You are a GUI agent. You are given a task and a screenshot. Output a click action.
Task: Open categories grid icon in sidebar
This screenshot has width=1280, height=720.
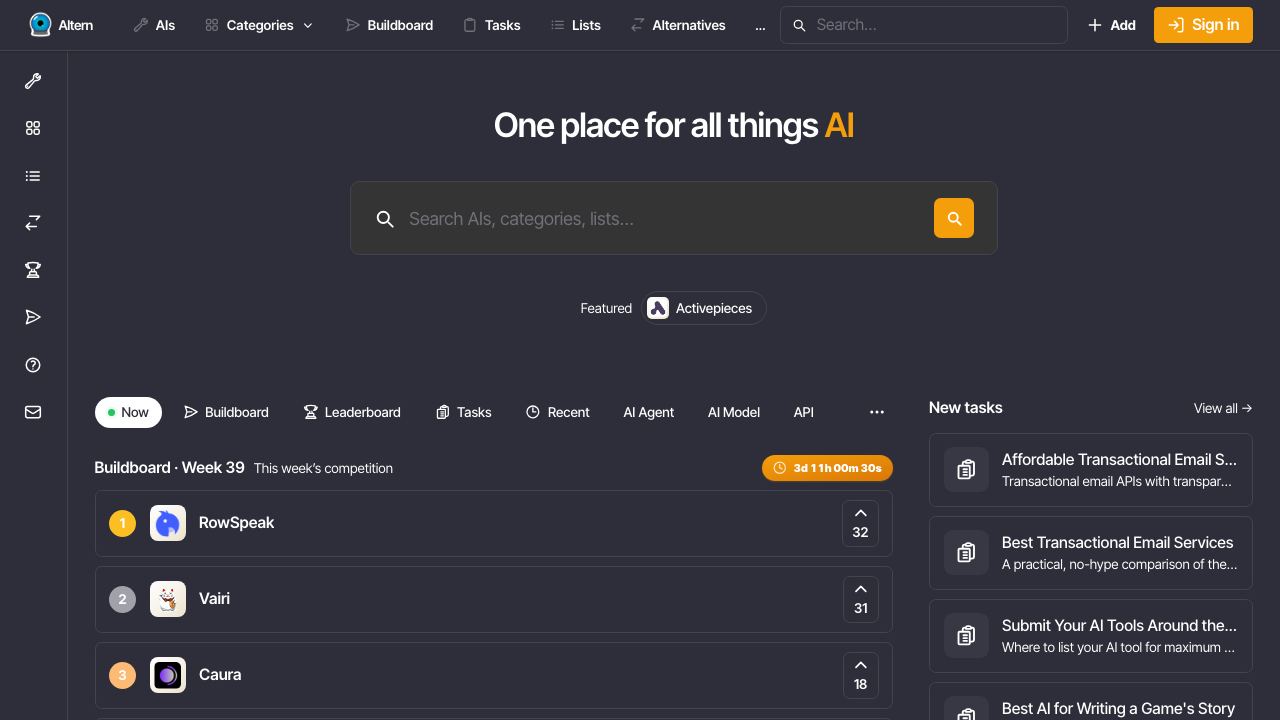click(x=33, y=128)
